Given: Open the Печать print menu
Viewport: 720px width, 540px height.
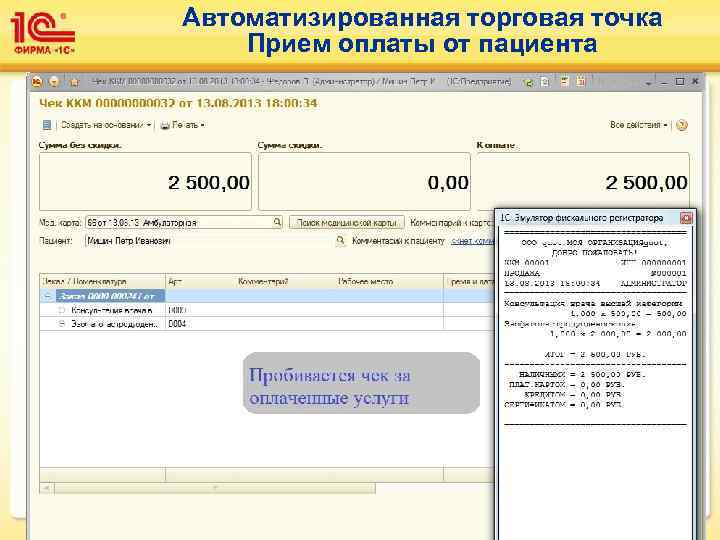Looking at the screenshot, I should point(182,125).
